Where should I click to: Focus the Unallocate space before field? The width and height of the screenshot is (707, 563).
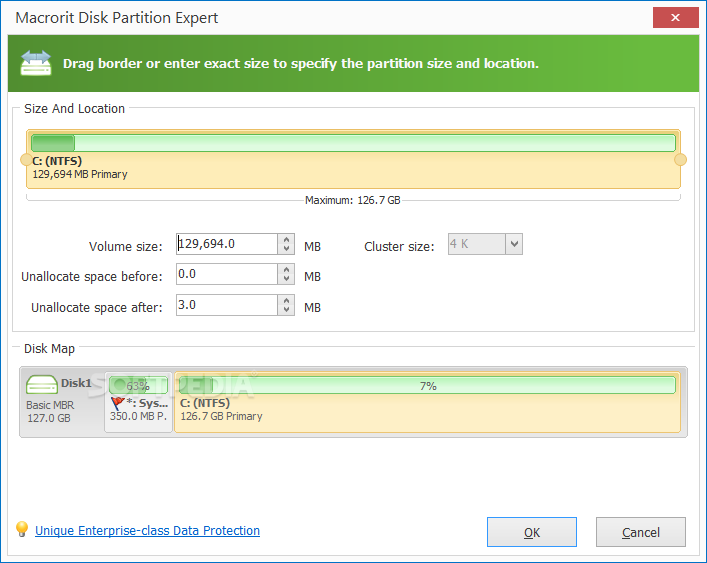(x=227, y=274)
